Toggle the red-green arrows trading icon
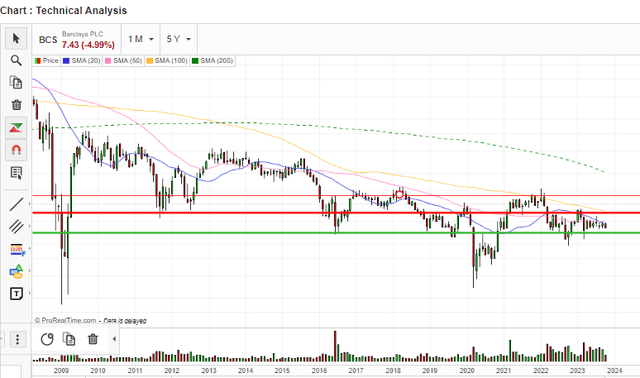640x378 pixels. (x=16, y=128)
